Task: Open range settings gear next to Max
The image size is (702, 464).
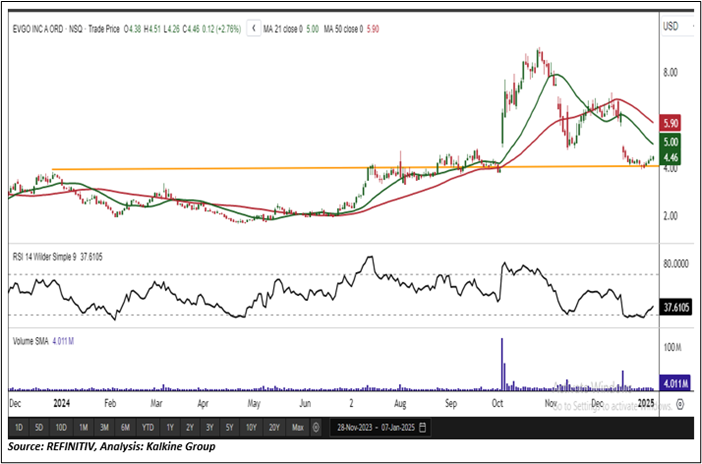Action: click(x=316, y=427)
